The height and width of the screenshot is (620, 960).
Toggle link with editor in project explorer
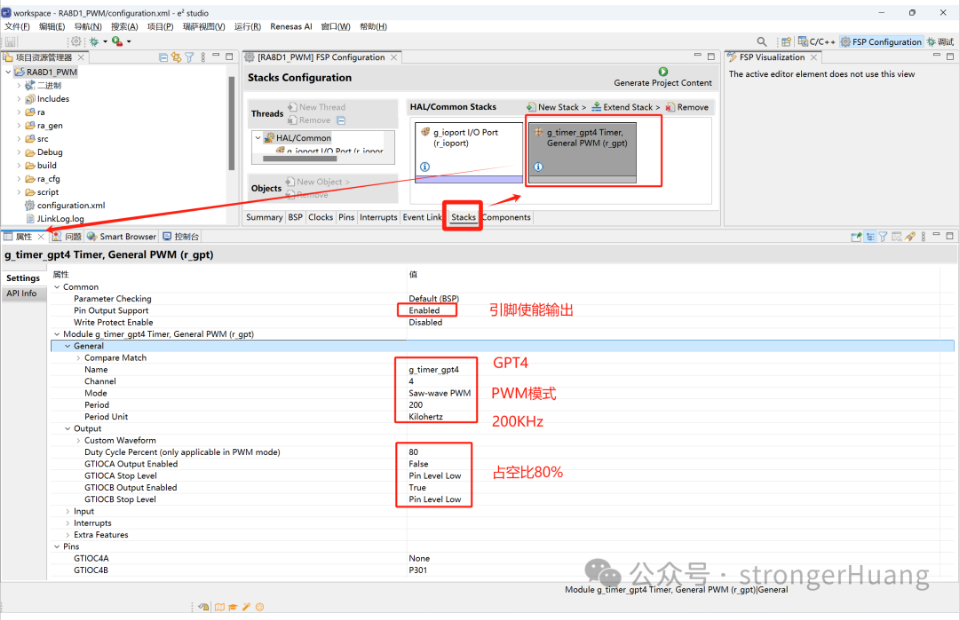pos(176,57)
